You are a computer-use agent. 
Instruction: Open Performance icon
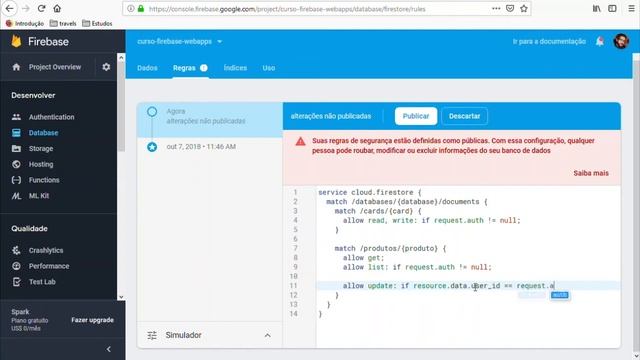(x=16, y=266)
